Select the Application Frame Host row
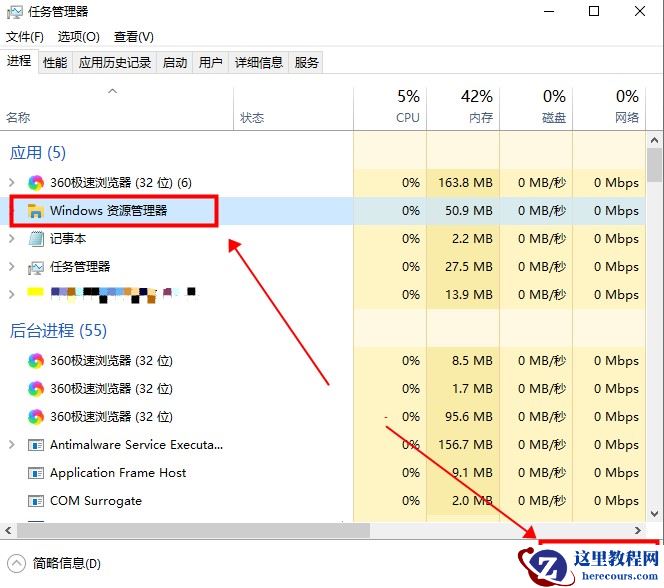This screenshot has height=588, width=664. click(x=323, y=473)
